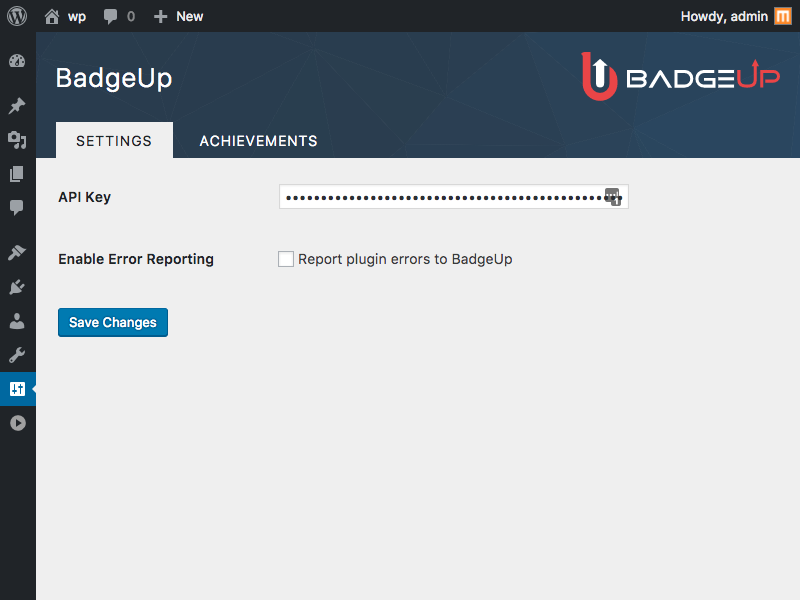Open the Tools wrench sidebar icon

[x=17, y=355]
